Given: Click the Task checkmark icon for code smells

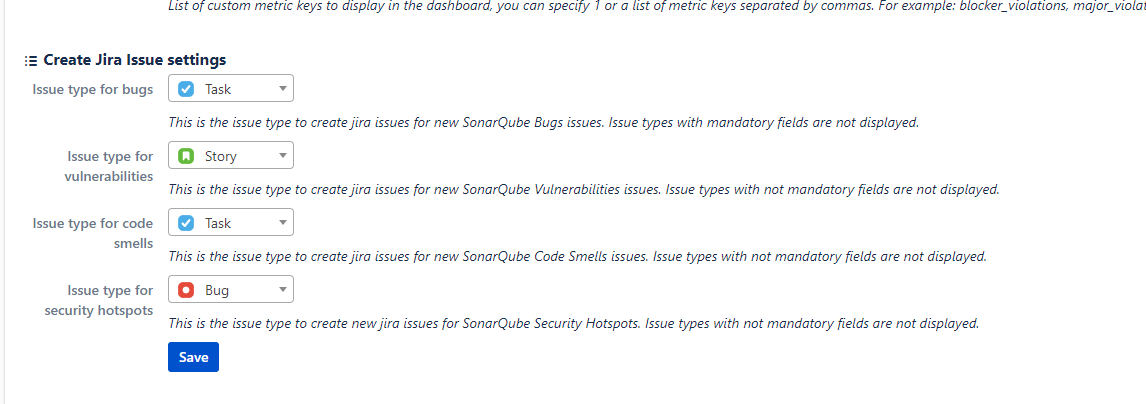Looking at the screenshot, I should pyautogui.click(x=186, y=223).
